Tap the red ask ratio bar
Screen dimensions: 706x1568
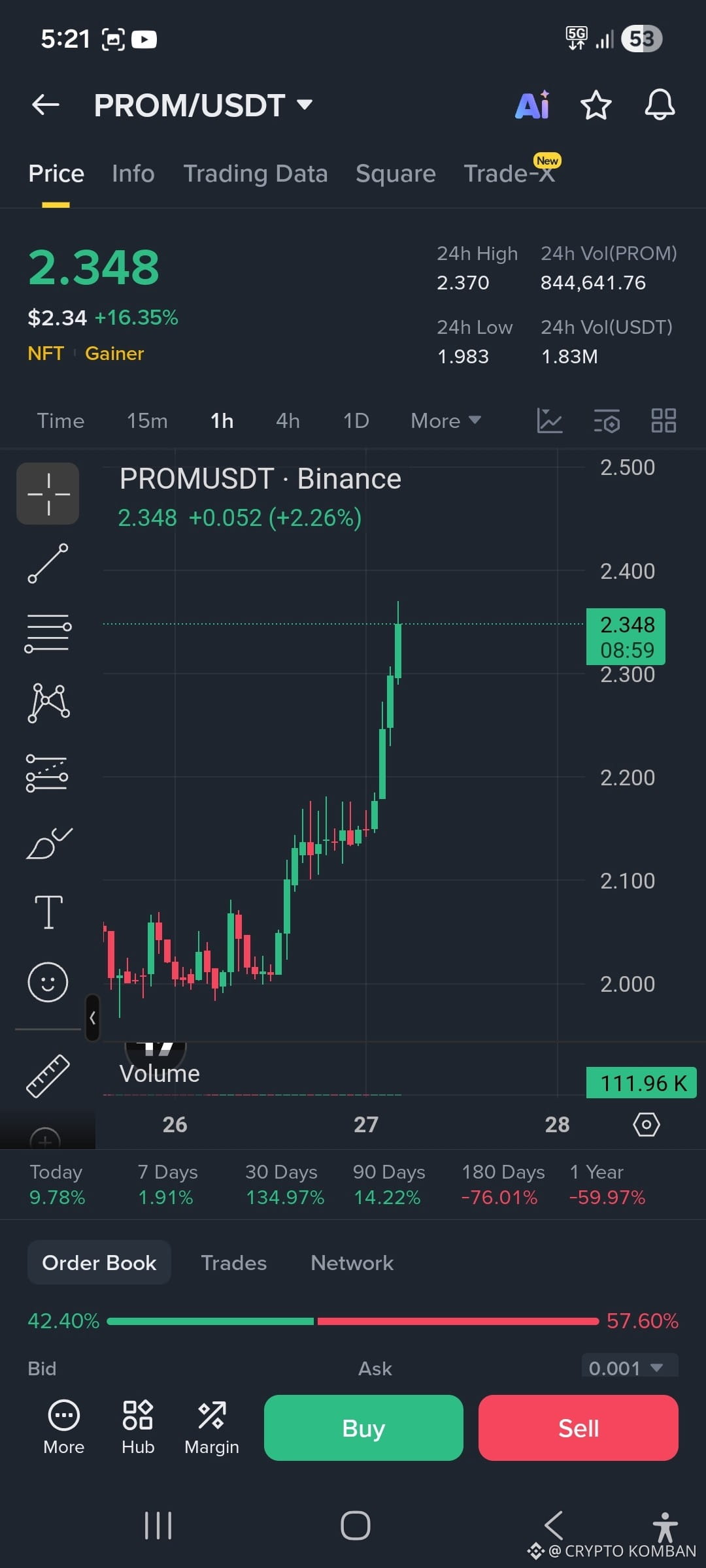[458, 1321]
